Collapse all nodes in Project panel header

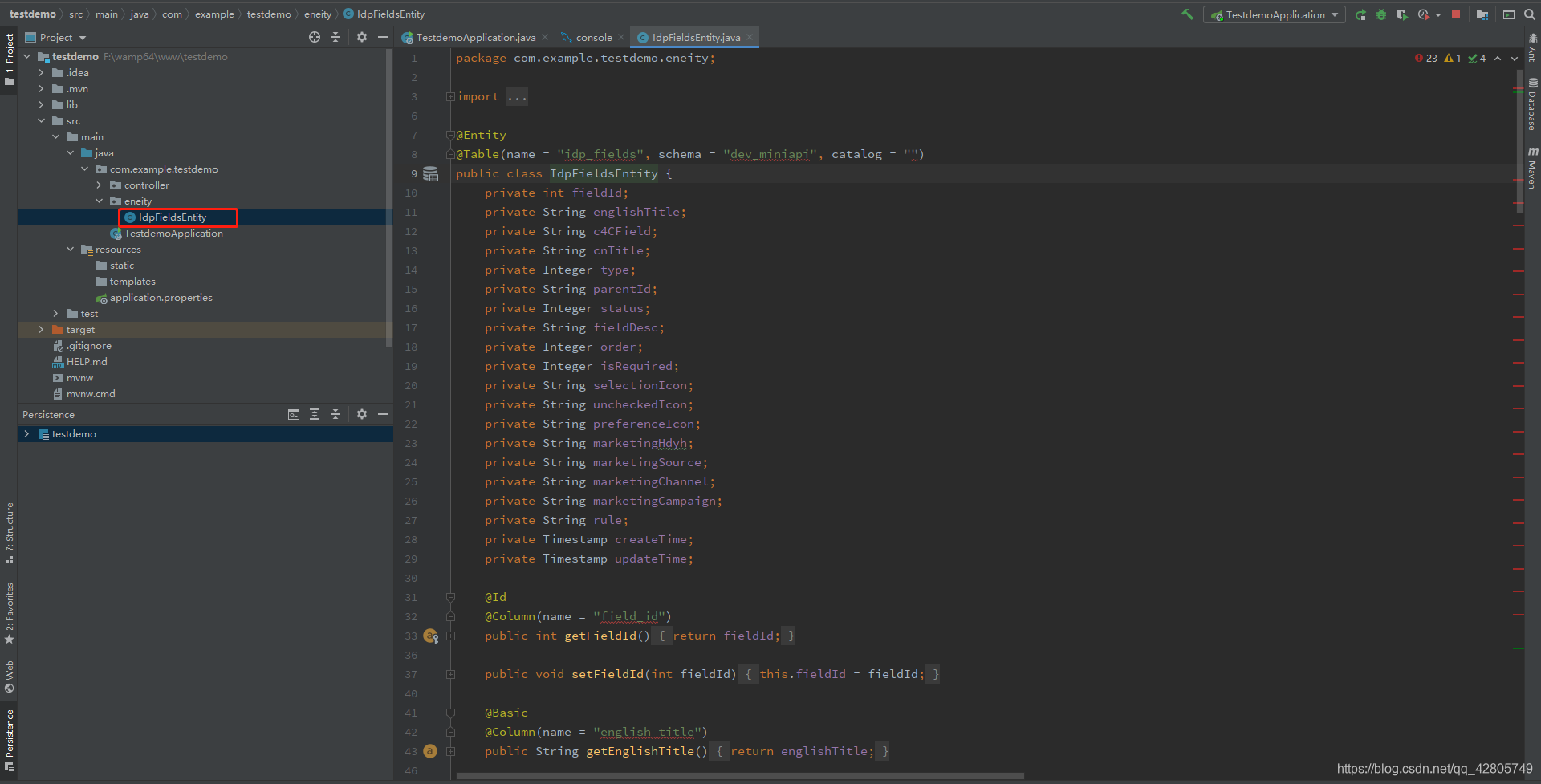click(335, 37)
